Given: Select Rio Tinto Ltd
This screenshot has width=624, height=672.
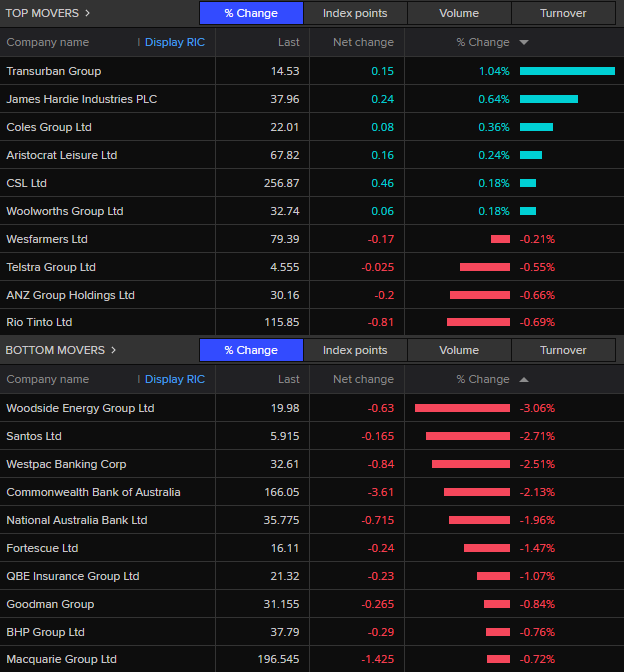Looking at the screenshot, I should pos(39,322).
